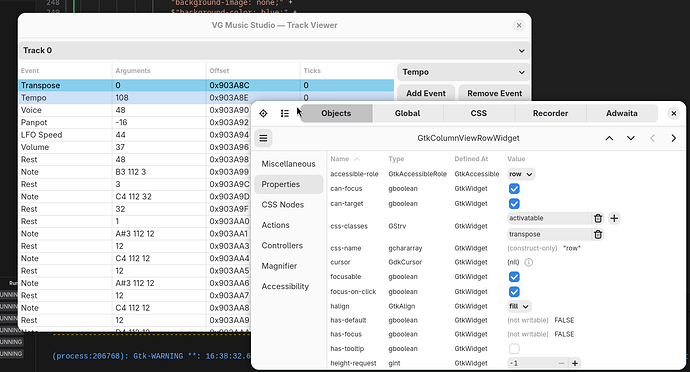Screen dimensions: 690x372
Task: Toggle the focusable checkbox
Action: coord(514,277)
